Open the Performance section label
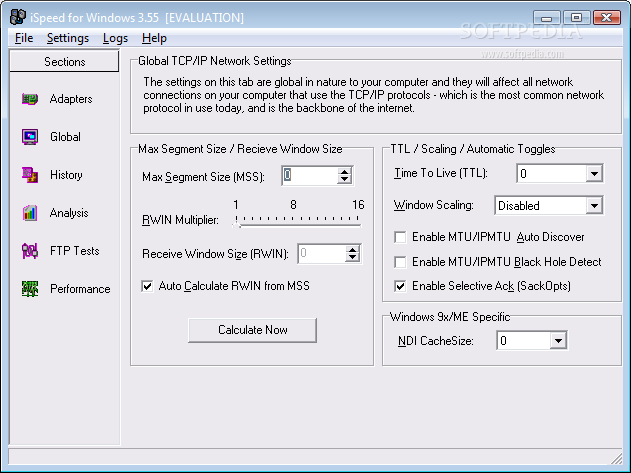This screenshot has width=631, height=473. 80,289
